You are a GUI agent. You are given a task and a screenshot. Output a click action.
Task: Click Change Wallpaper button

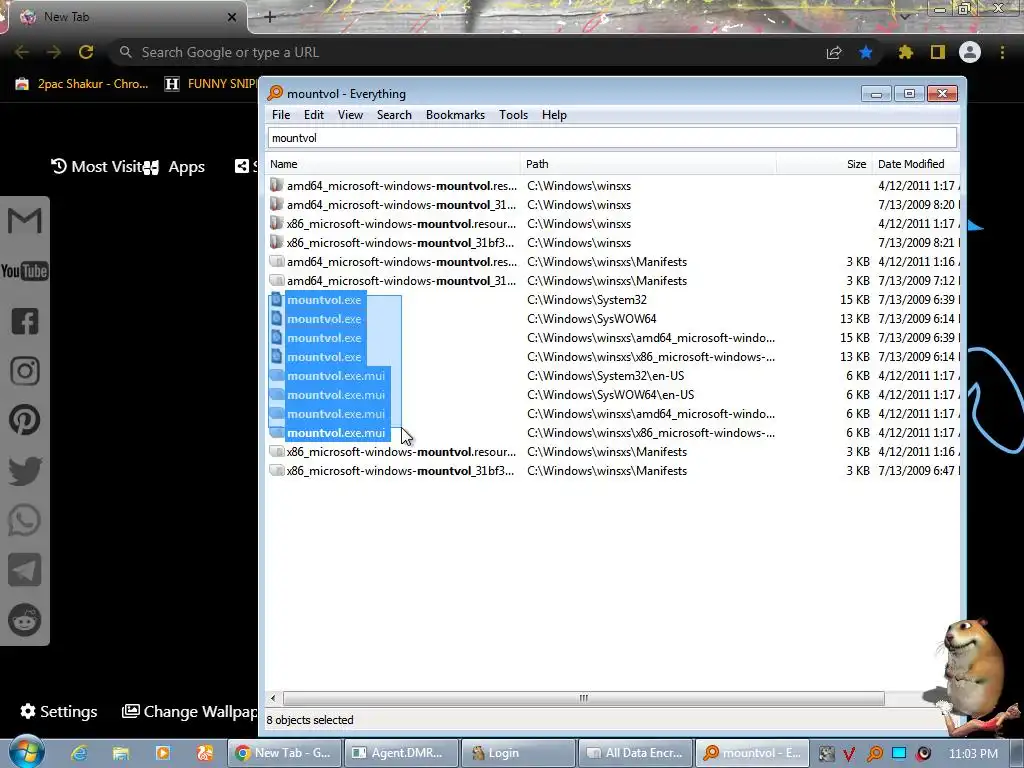(x=190, y=711)
